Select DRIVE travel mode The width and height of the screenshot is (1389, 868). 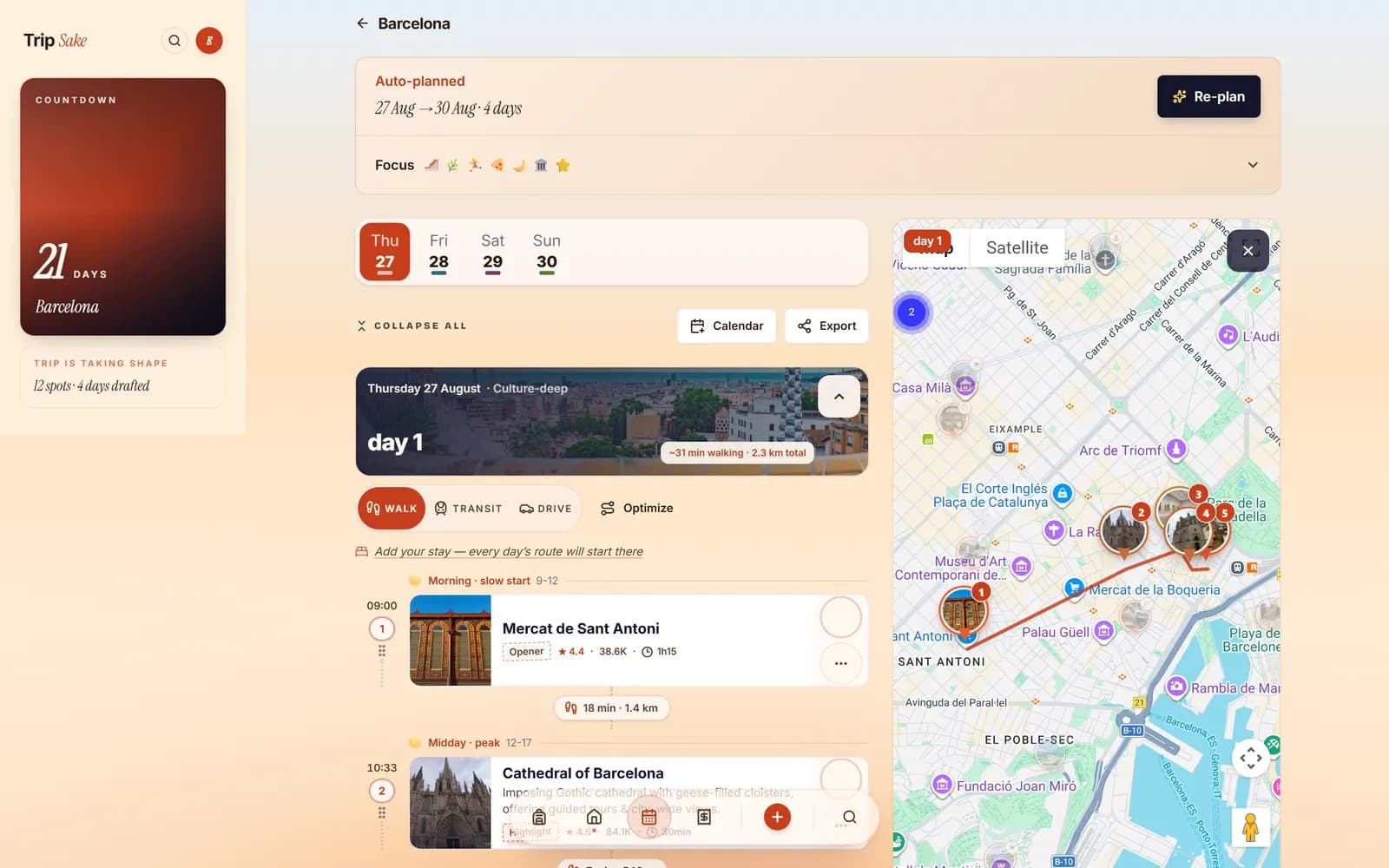(545, 509)
